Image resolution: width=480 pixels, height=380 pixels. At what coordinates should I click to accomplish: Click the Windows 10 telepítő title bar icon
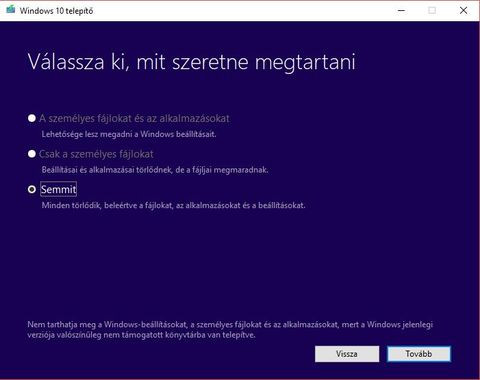[10, 10]
